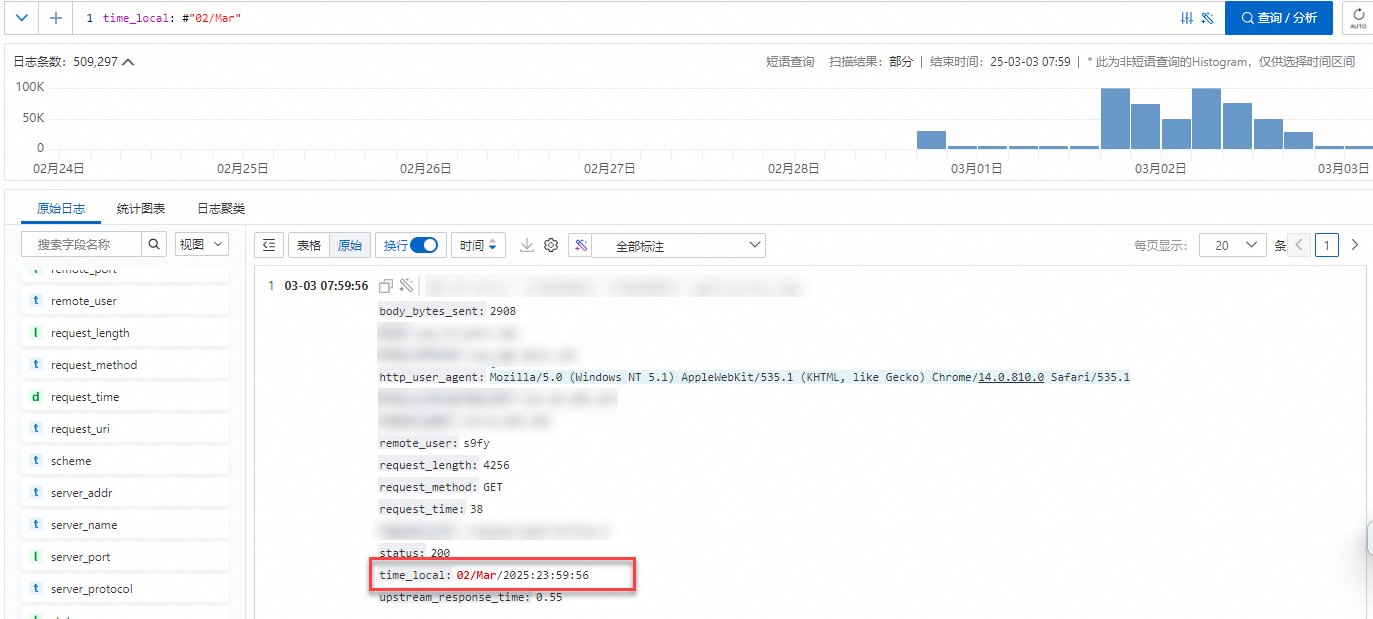Click request_length value 4256
This screenshot has height=619, width=1373.
pos(496,465)
